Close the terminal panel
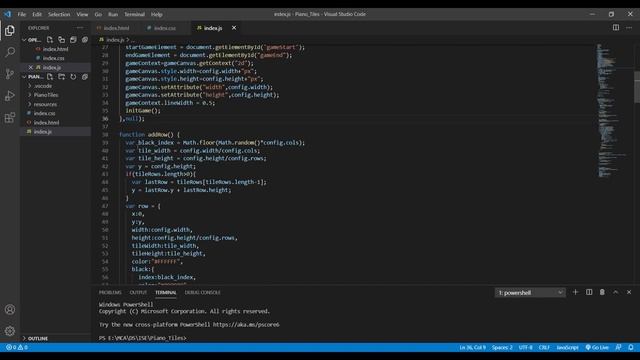Screen dimensions: 640x360 click(x=629, y=292)
